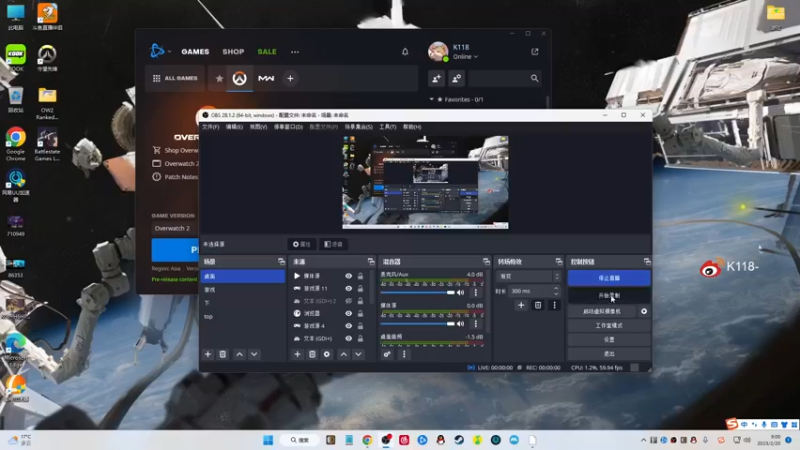Collapse Favorites friends list section
The height and width of the screenshot is (450, 800).
pyautogui.click(x=432, y=99)
